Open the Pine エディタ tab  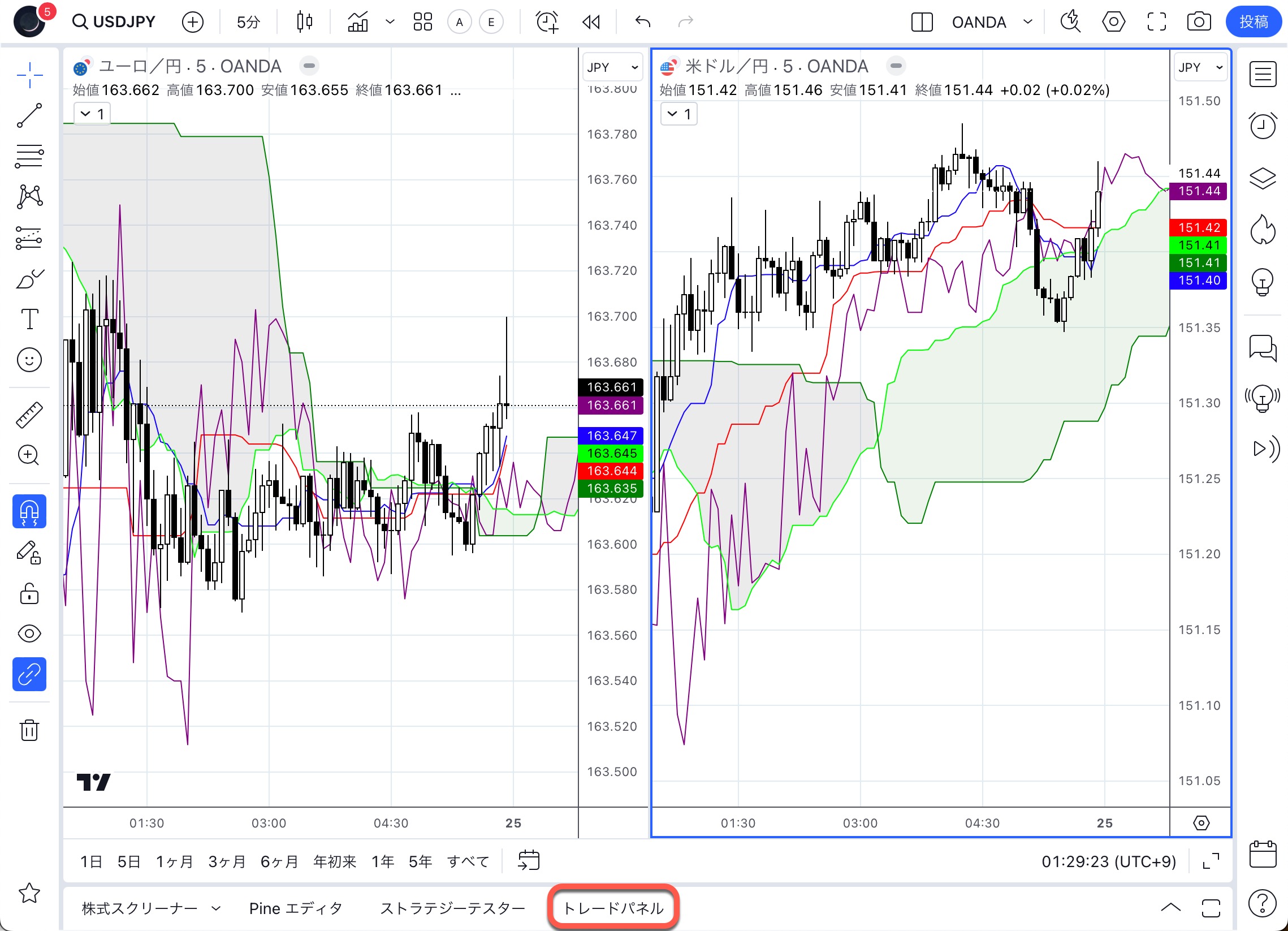click(296, 908)
